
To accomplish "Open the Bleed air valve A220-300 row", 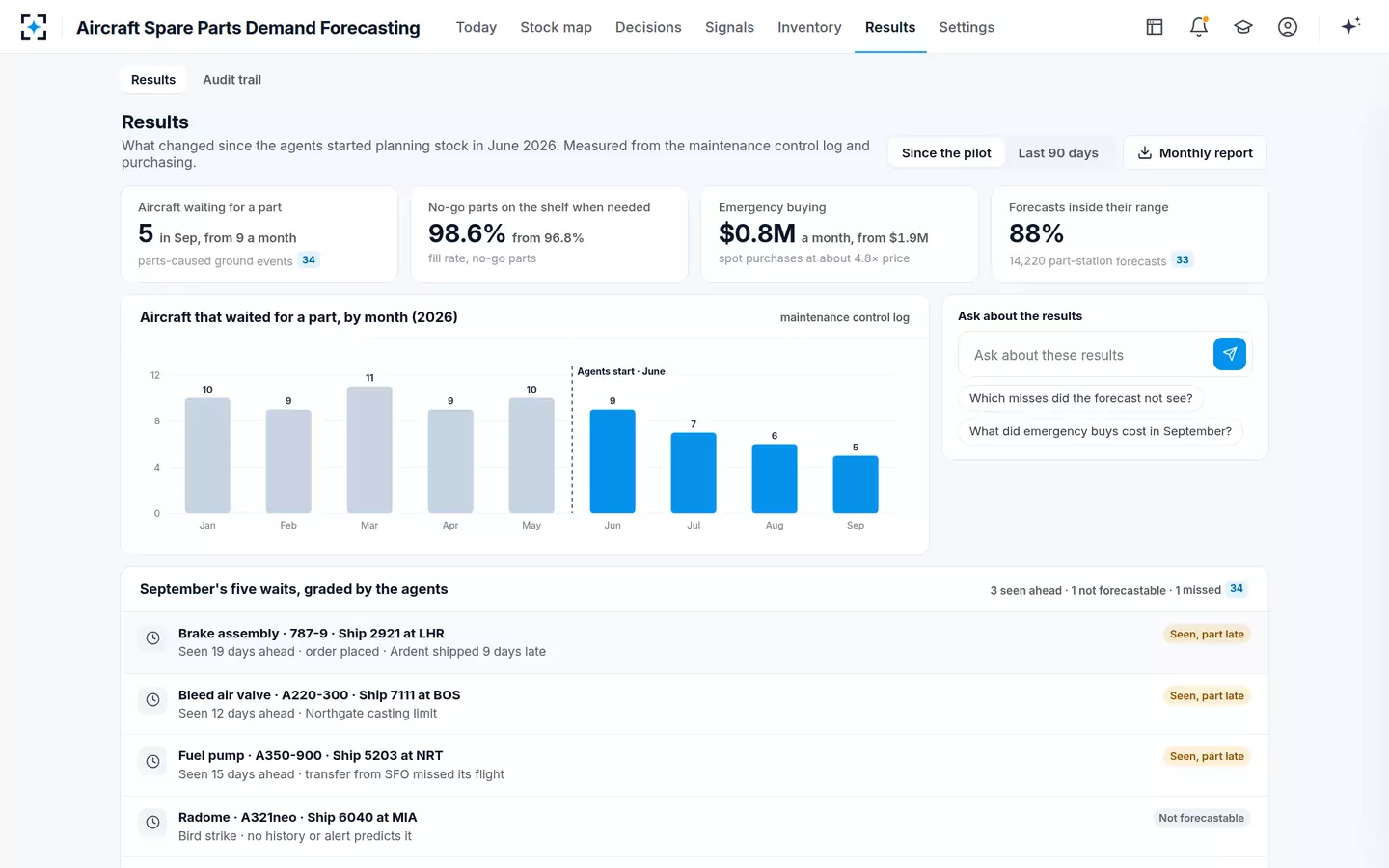I will tap(694, 704).
